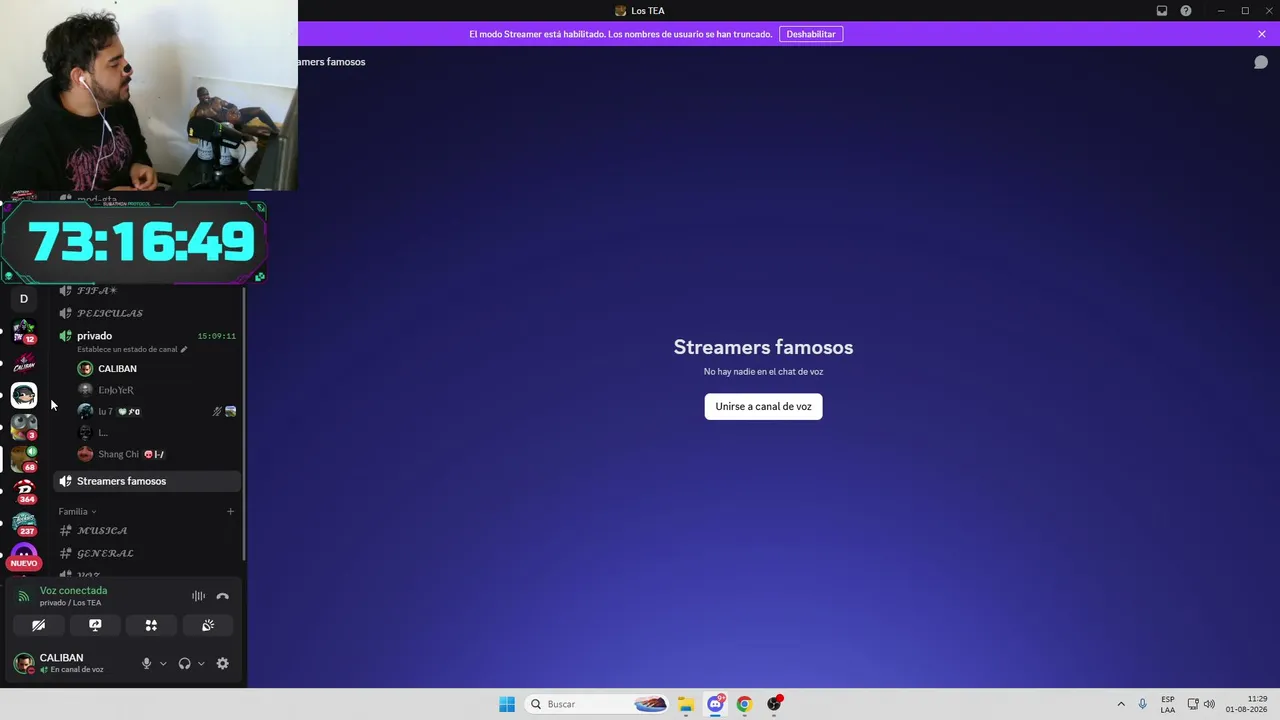Switch the ESP LAA keyboard language

(x=1168, y=704)
